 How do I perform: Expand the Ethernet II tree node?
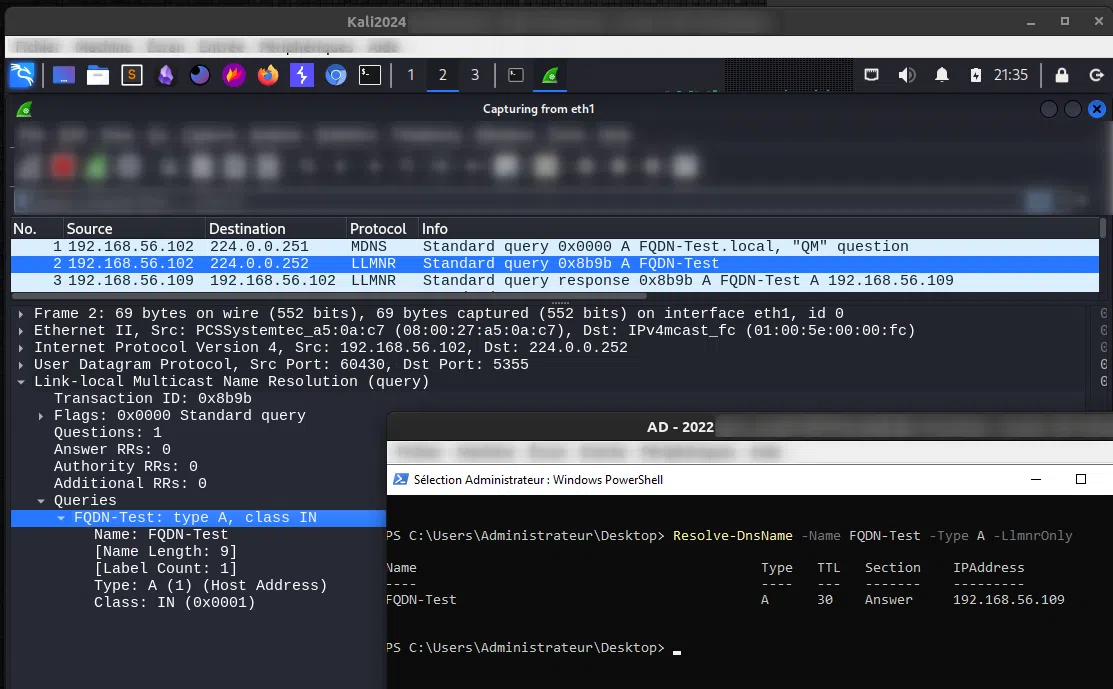click(x=21, y=330)
